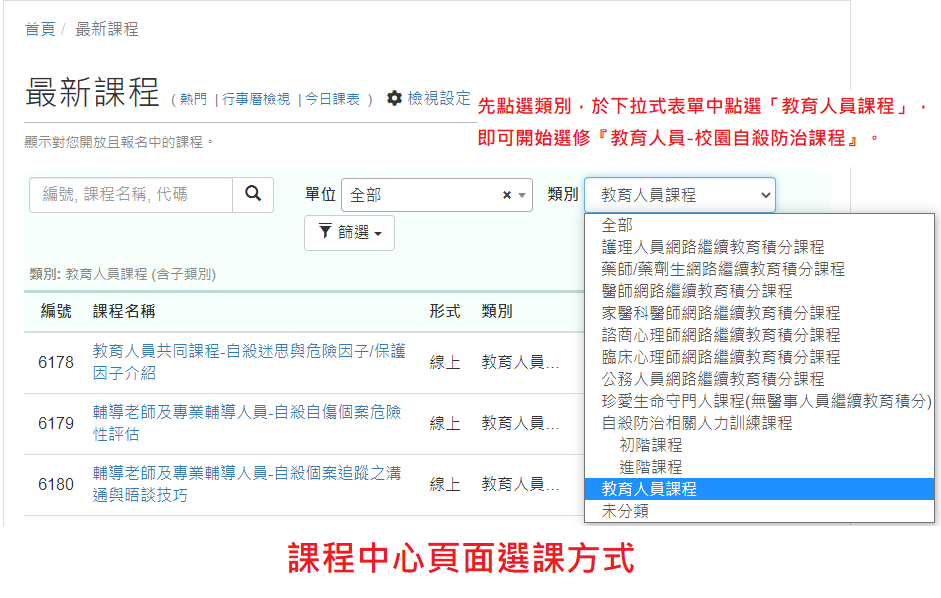
Task: Open 今日課表 link
Action: click(332, 99)
